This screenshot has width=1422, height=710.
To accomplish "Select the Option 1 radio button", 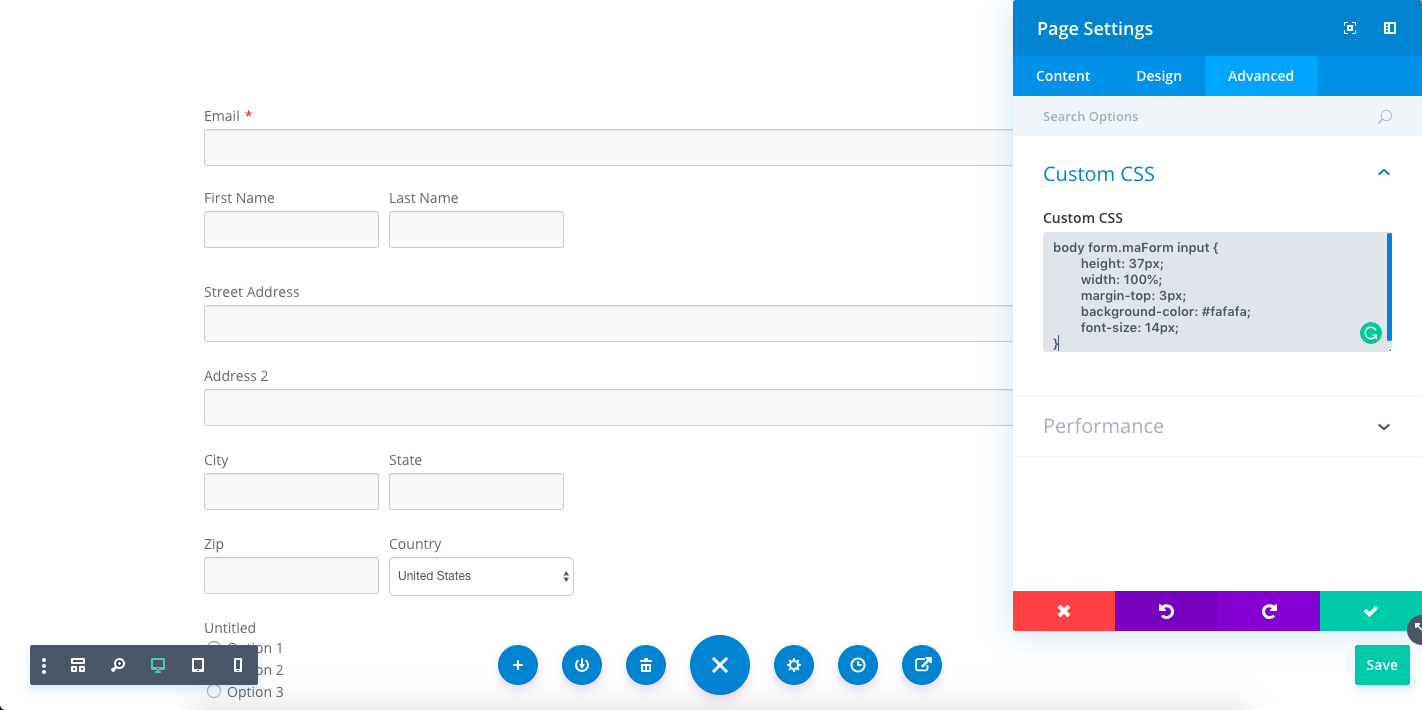I will [214, 648].
